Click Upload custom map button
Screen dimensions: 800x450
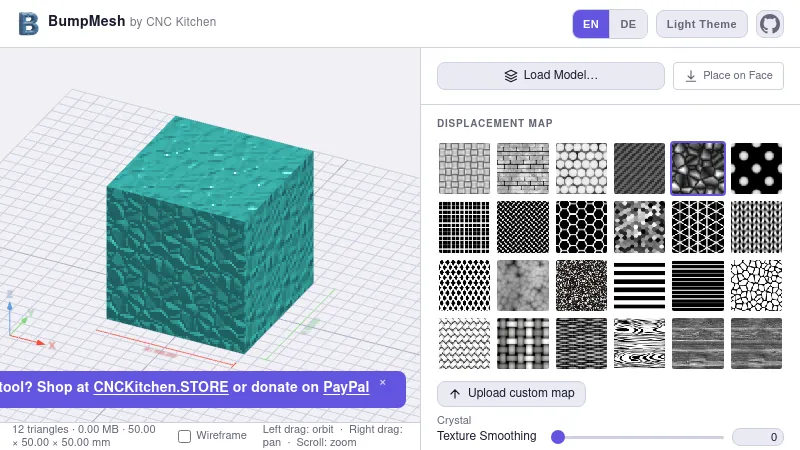(511, 394)
